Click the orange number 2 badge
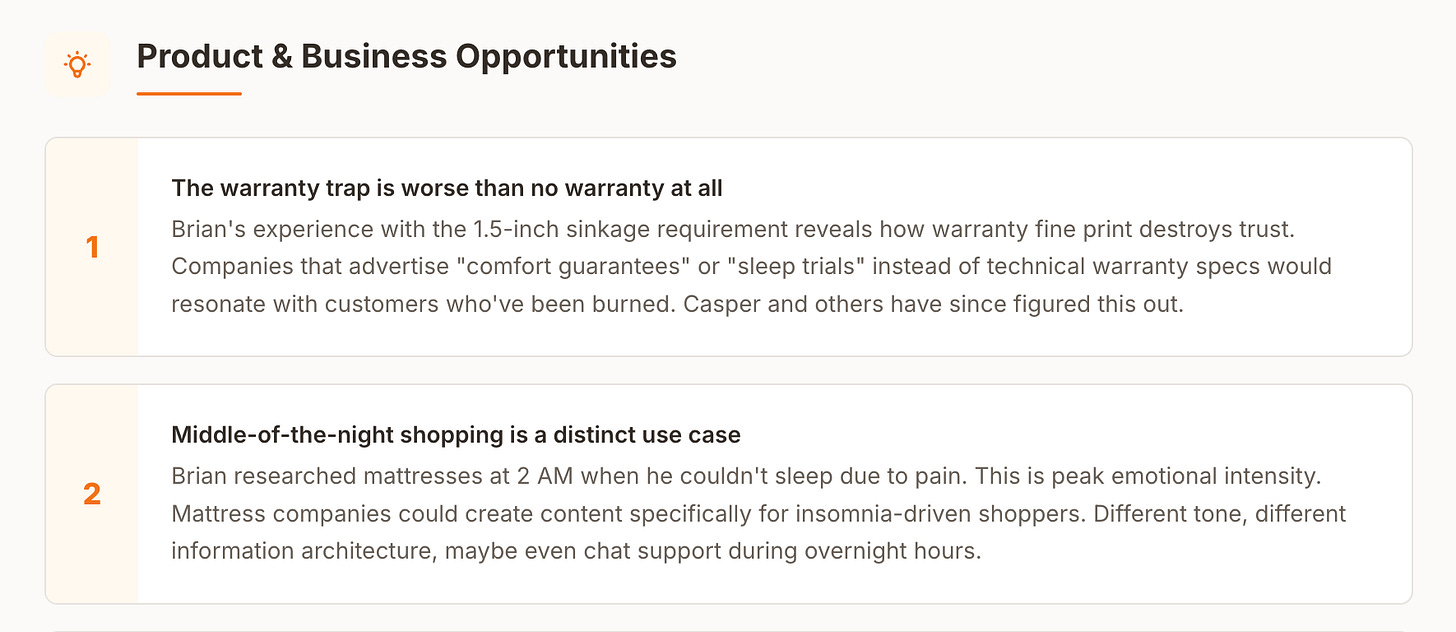The image size is (1456, 632). pyautogui.click(x=92, y=494)
